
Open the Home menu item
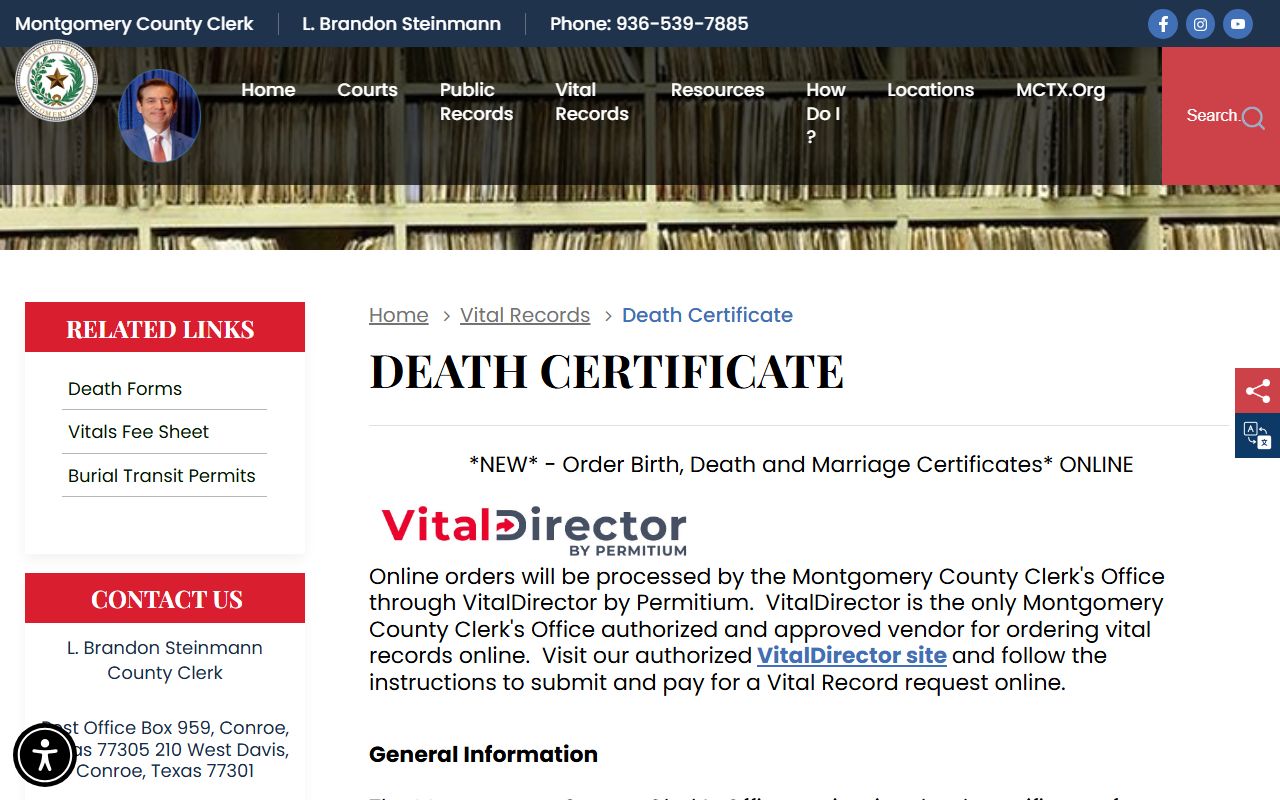tap(268, 90)
